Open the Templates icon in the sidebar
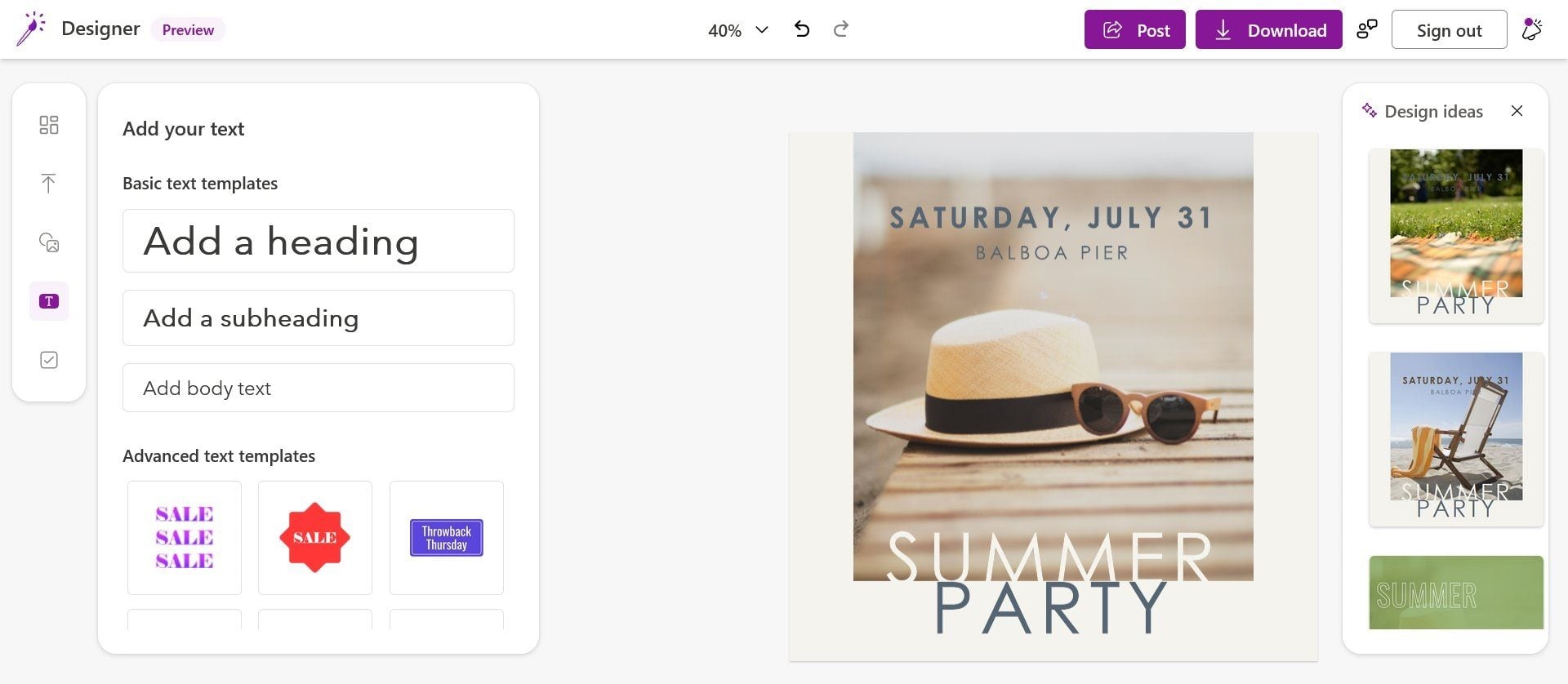 (x=49, y=125)
